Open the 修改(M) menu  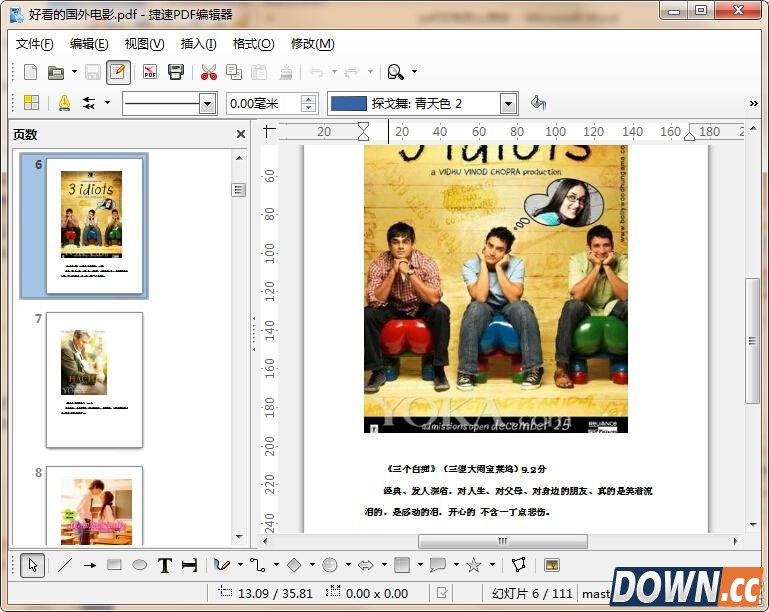click(x=312, y=44)
